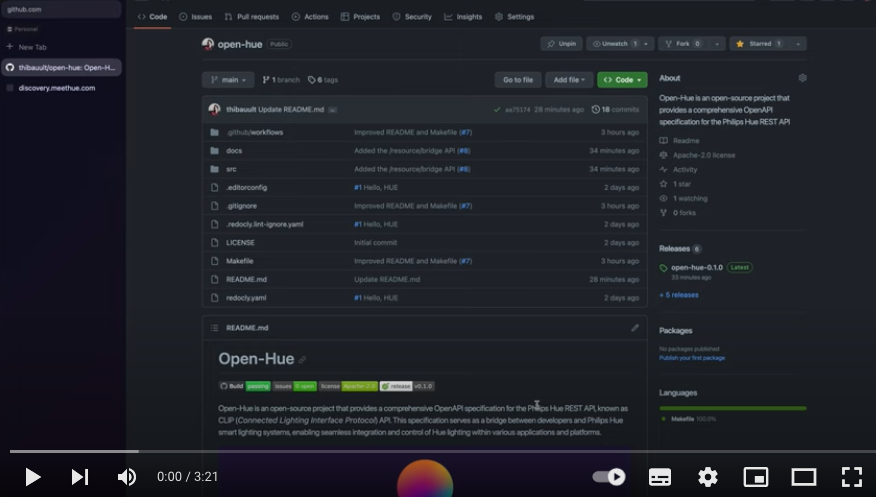
Task: Open the LICENSE file
Action: [240, 243]
